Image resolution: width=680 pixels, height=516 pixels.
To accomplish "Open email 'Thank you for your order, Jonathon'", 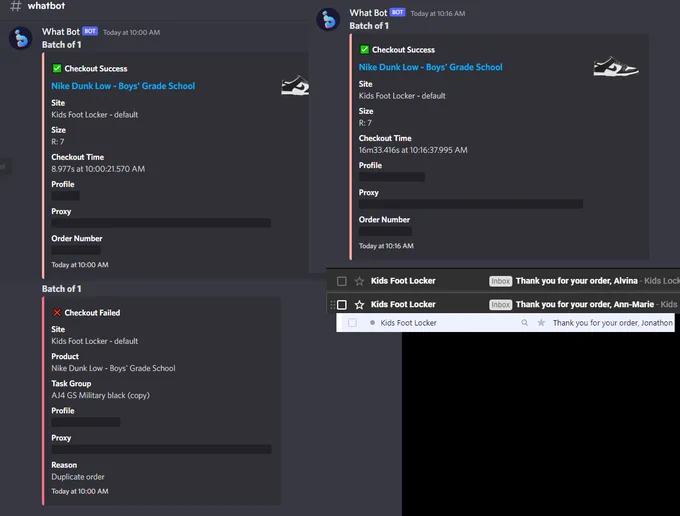I will 612,323.
